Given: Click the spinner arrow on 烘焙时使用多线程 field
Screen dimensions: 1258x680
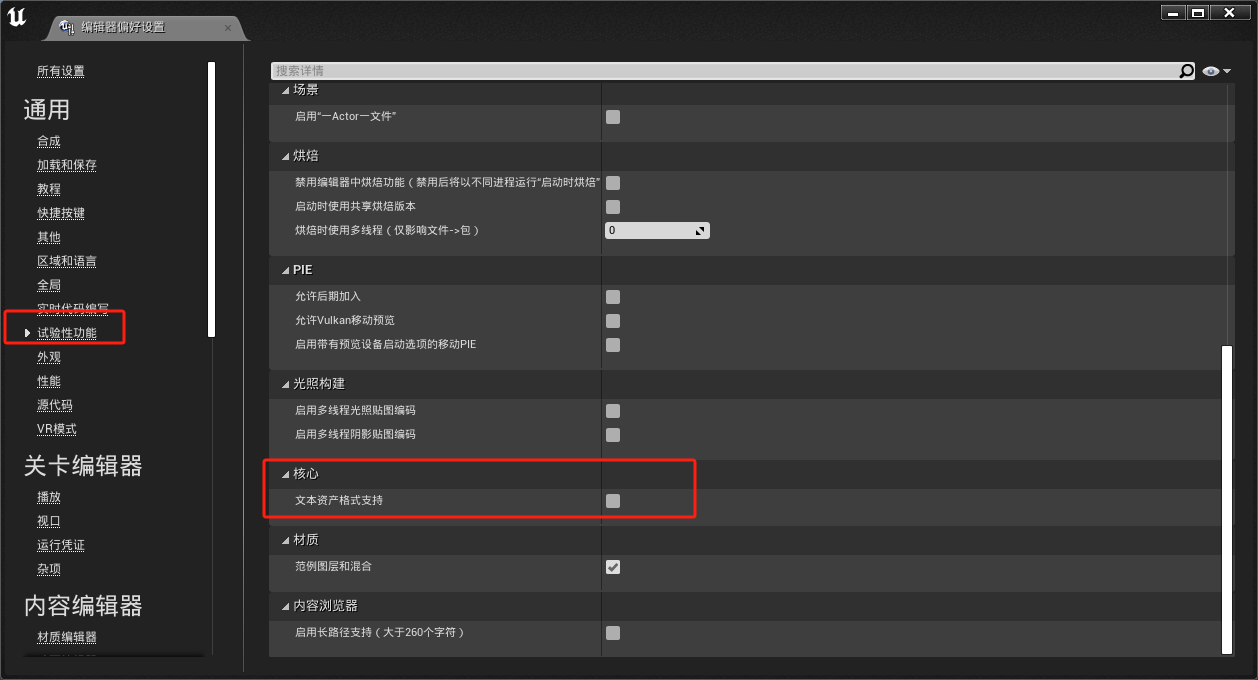Looking at the screenshot, I should point(700,231).
